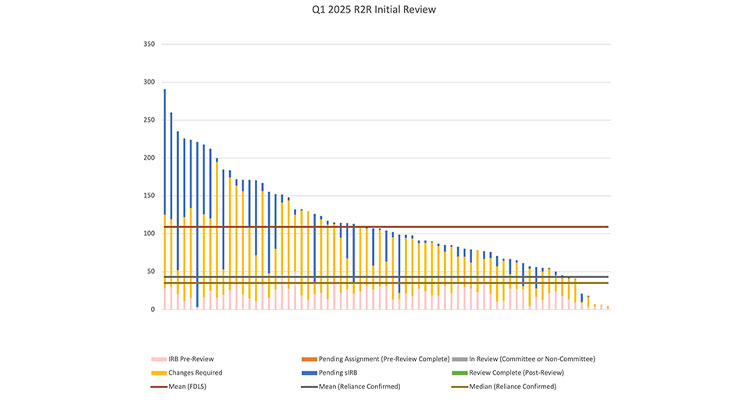The image size is (750, 400).
Task: Click the 100 label on the vertical axis
Action: (149, 234)
